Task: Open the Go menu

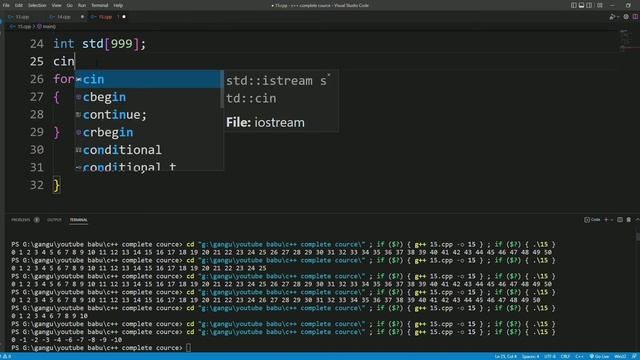Action: [69, 5]
